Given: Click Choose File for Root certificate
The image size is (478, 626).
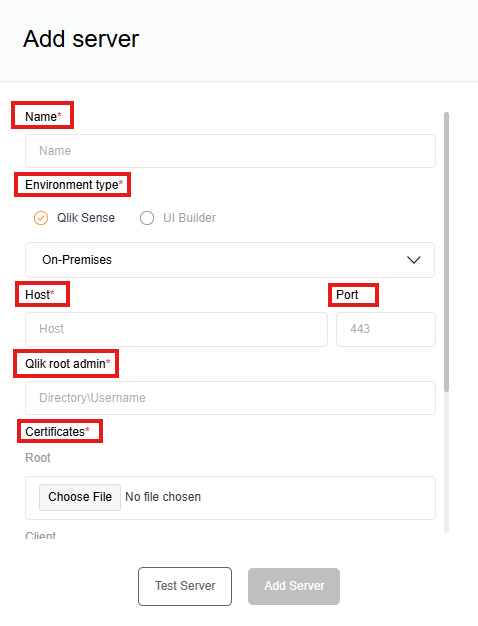Looking at the screenshot, I should click(80, 497).
